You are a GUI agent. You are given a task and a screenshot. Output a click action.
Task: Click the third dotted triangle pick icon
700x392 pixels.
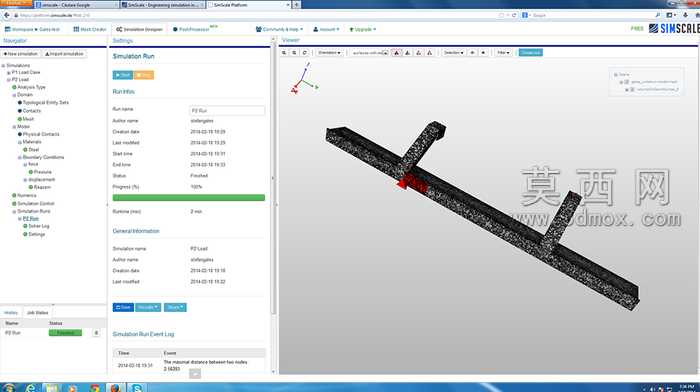418,53
